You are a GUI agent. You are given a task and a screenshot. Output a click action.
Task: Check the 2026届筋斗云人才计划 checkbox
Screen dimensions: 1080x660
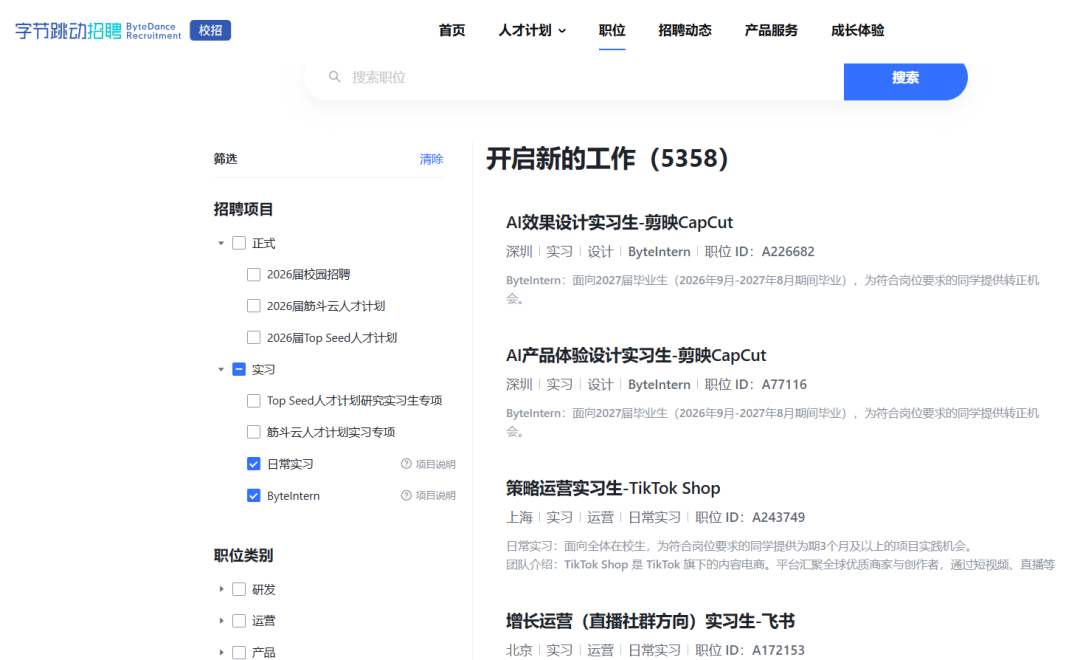pos(253,306)
